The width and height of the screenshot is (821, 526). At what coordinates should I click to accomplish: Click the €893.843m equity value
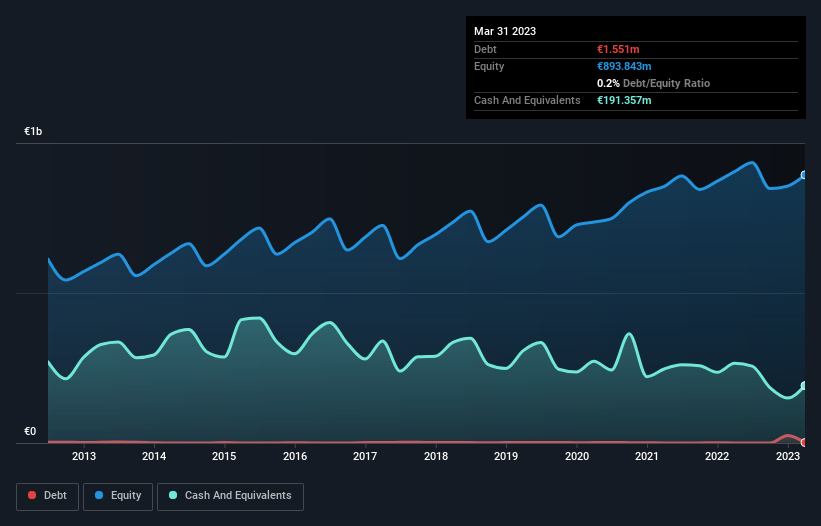pyautogui.click(x=624, y=66)
